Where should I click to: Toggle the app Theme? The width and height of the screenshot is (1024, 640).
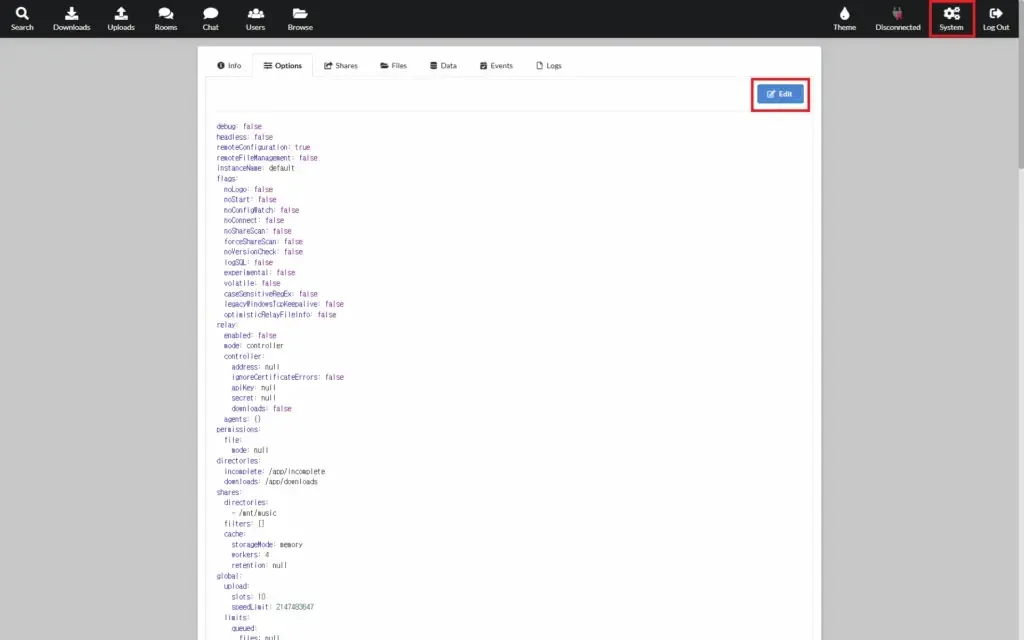click(x=843, y=17)
